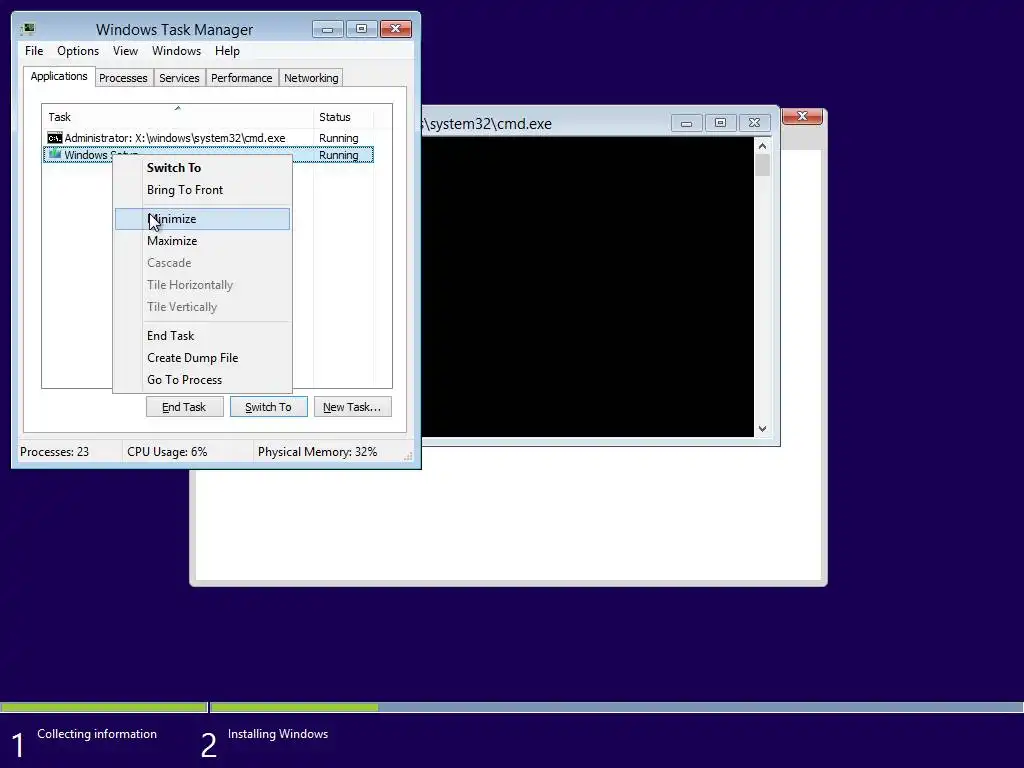
Task: Click the Switch To button
Action: [268, 407]
